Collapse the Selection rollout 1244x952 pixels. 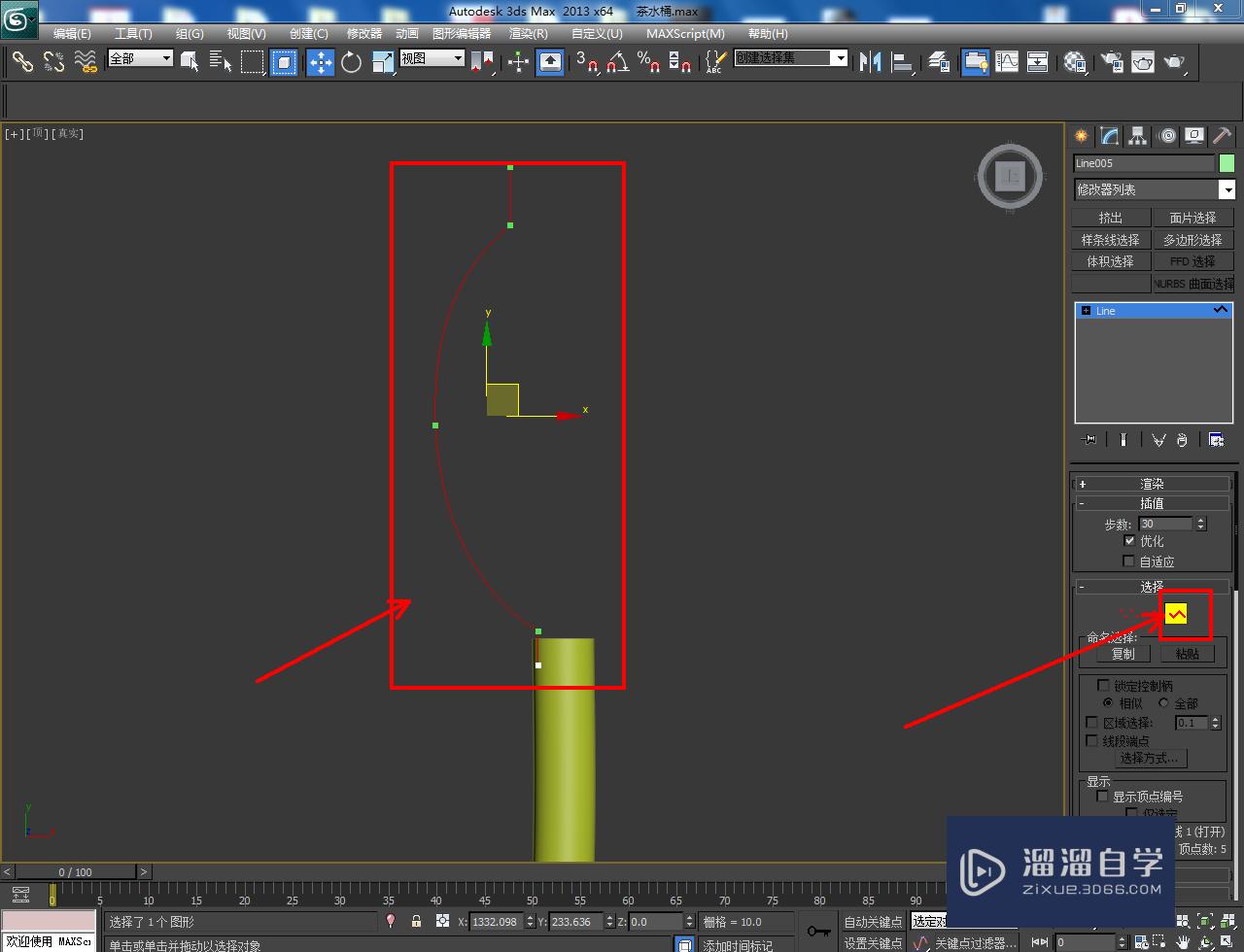(1152, 587)
